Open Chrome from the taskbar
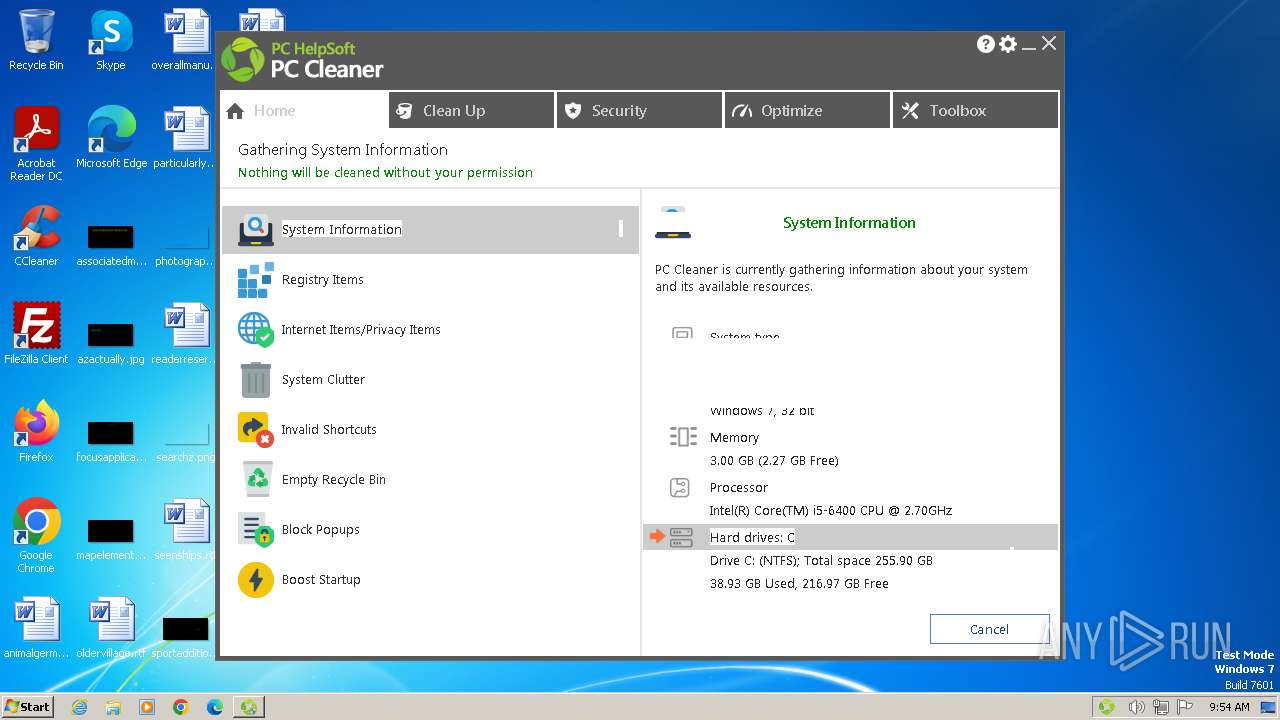Viewport: 1280px width, 720px height. tap(181, 707)
